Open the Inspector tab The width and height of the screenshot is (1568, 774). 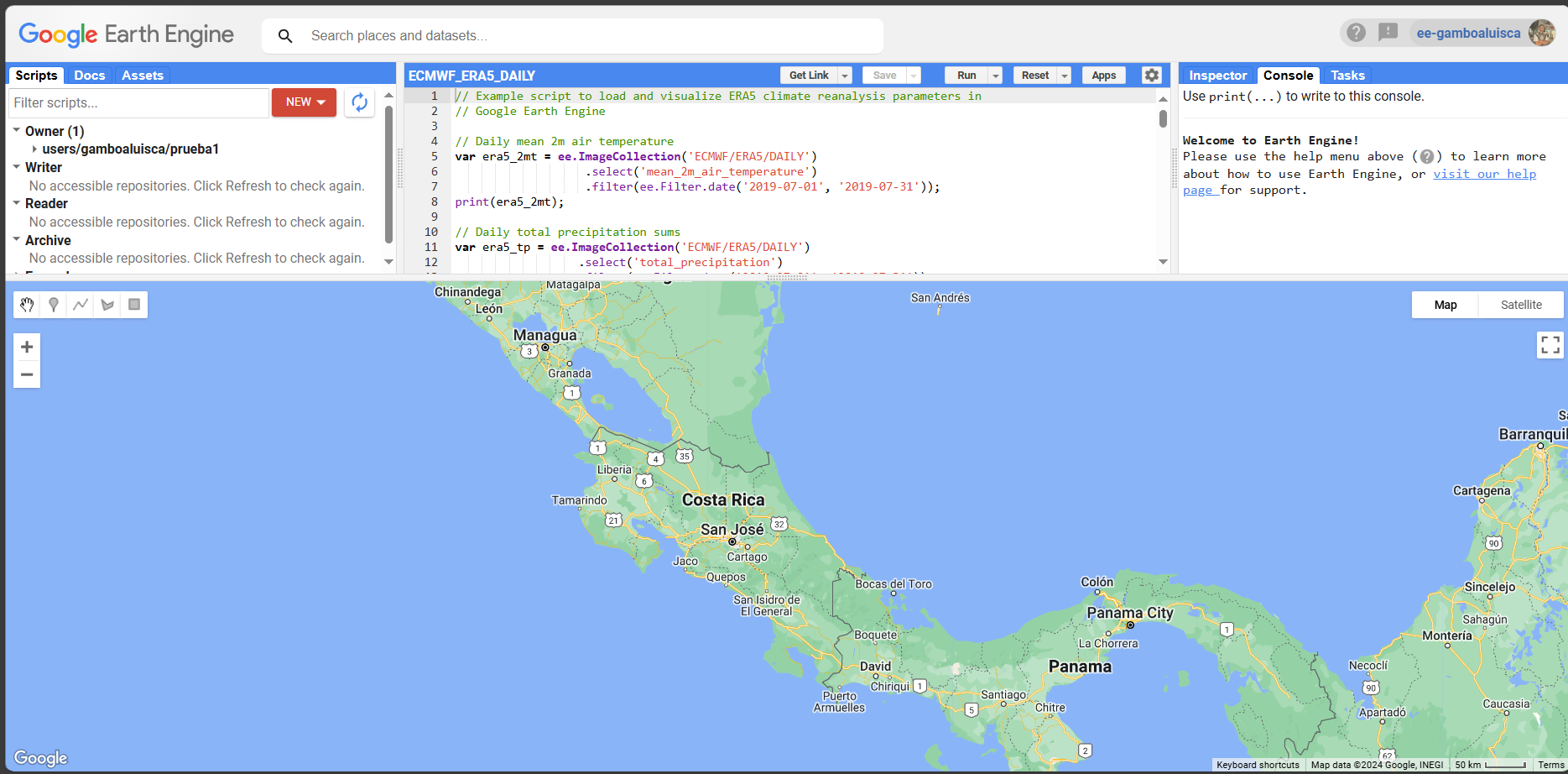(x=1217, y=76)
